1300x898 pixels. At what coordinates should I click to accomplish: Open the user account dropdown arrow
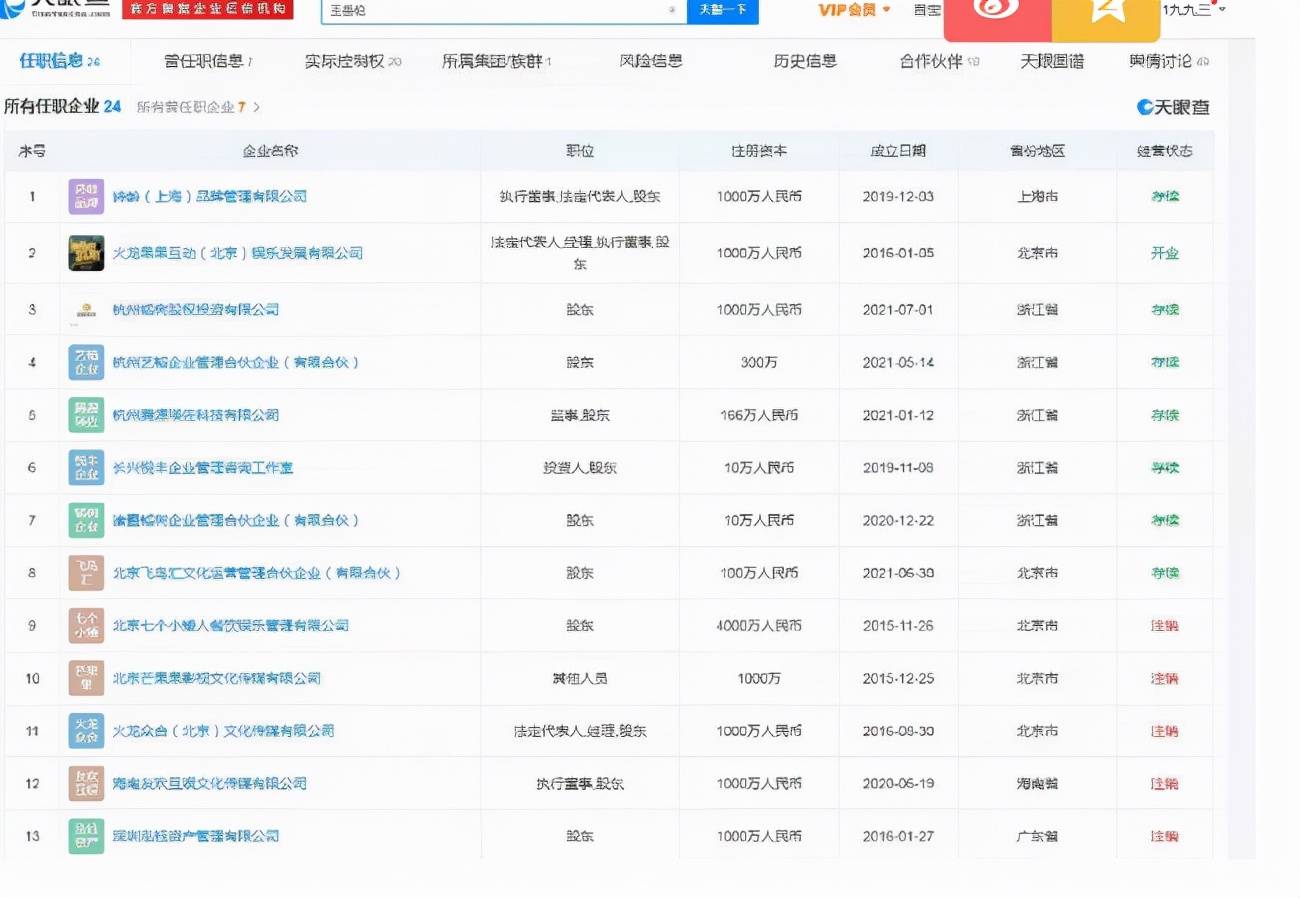pyautogui.click(x=1221, y=10)
